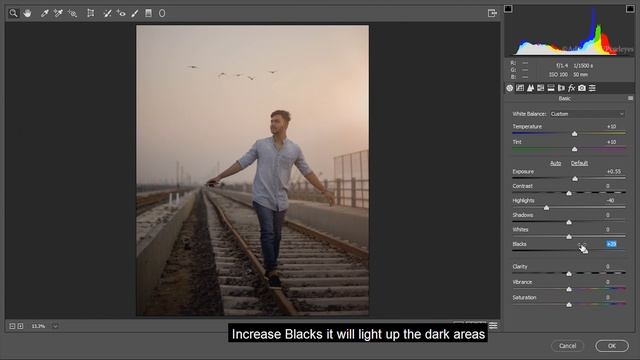Viewport: 640px width, 360px height.
Task: Open the Lens Corrections panel tab
Action: click(561, 88)
